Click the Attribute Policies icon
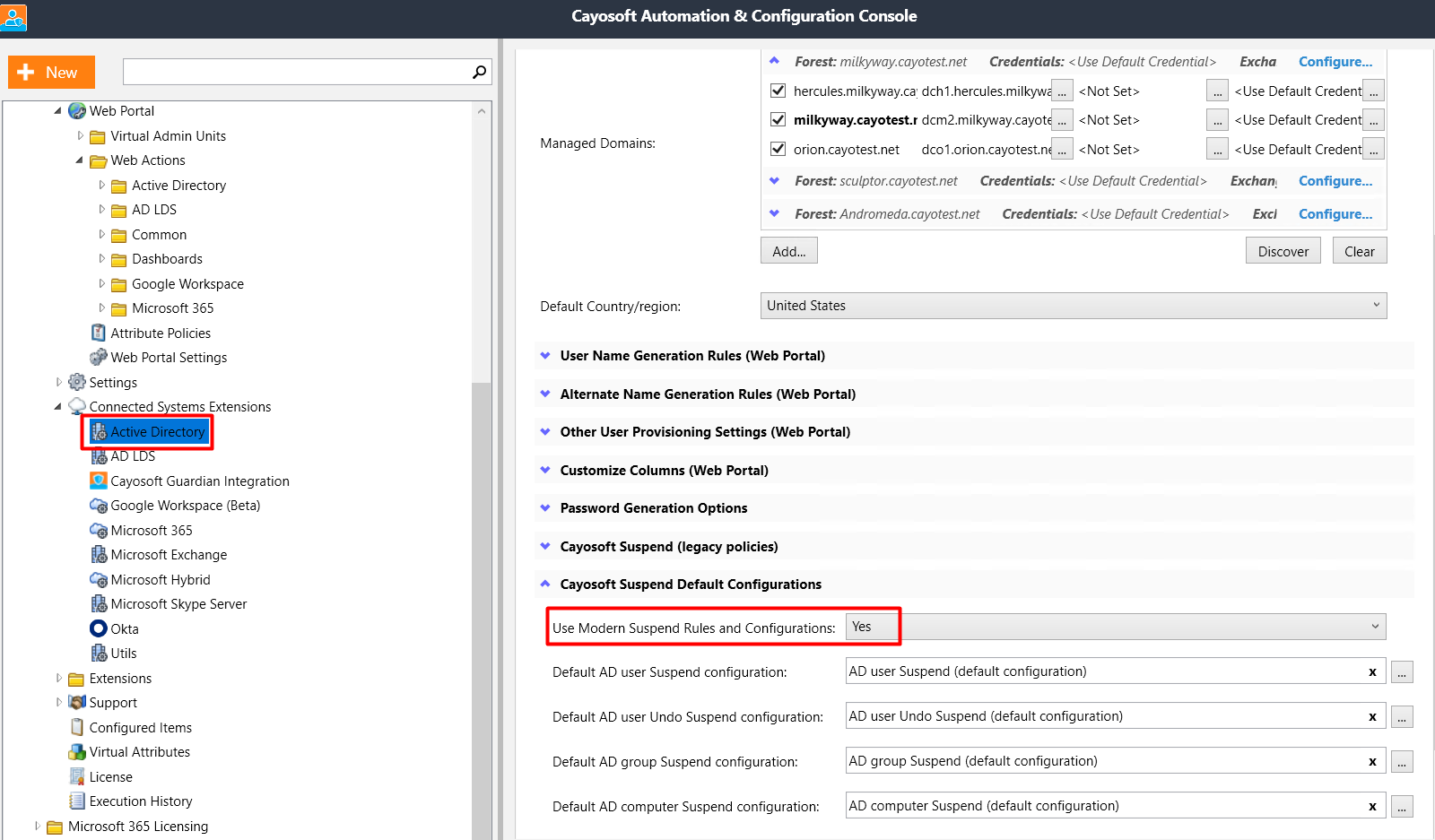This screenshot has height=840, width=1435. [99, 333]
